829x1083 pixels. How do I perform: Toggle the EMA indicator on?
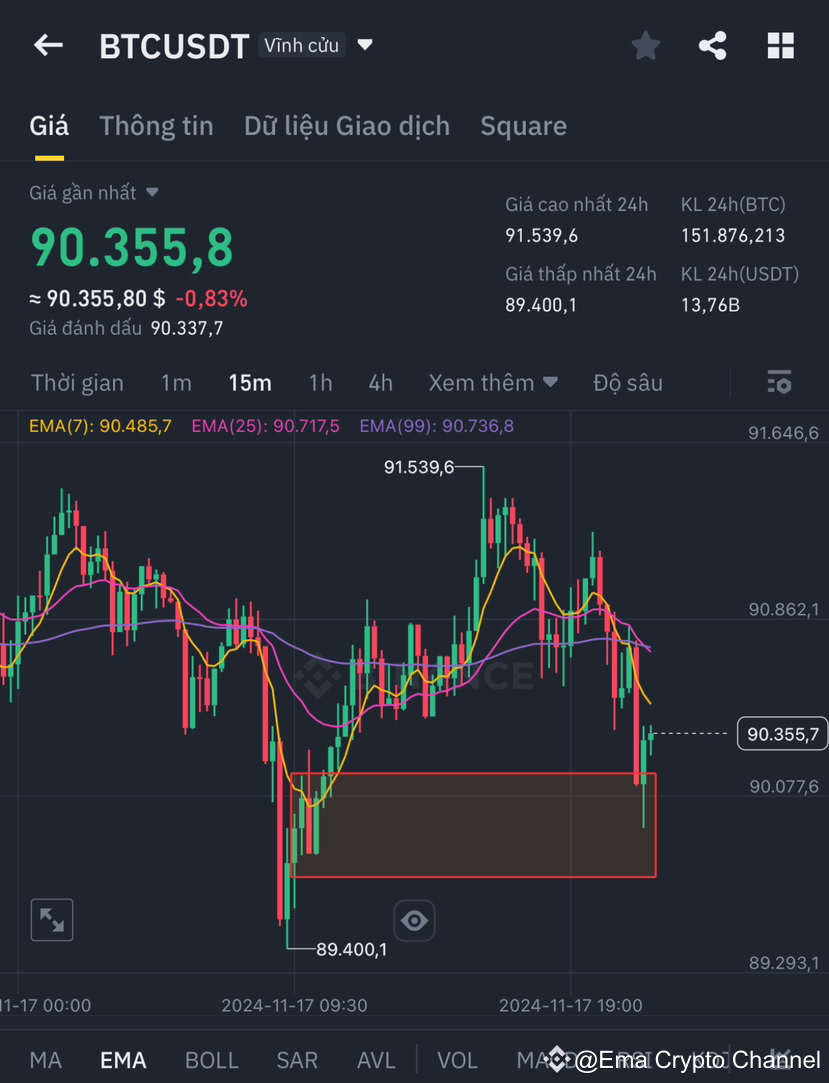(122, 1059)
